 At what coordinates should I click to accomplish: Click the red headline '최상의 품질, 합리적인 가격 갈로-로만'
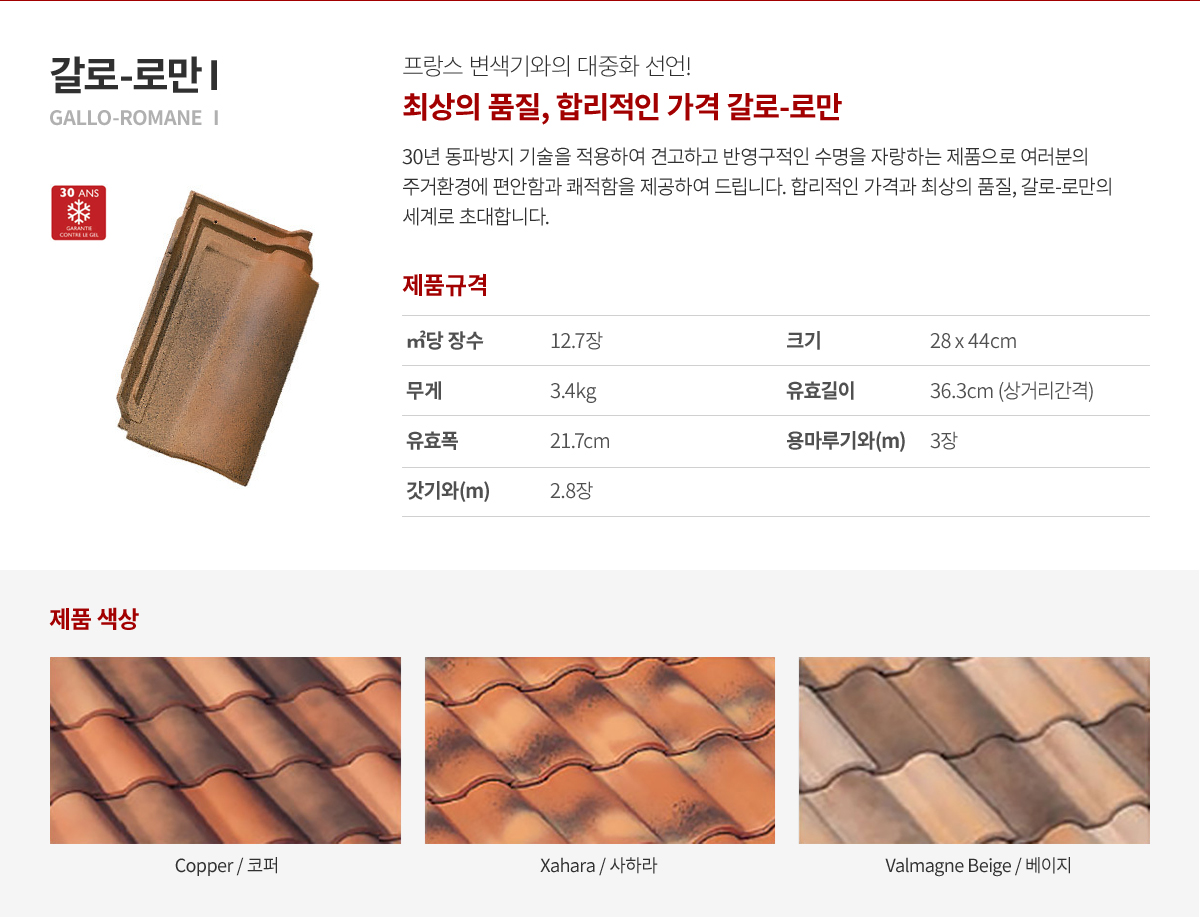pyautogui.click(x=621, y=107)
